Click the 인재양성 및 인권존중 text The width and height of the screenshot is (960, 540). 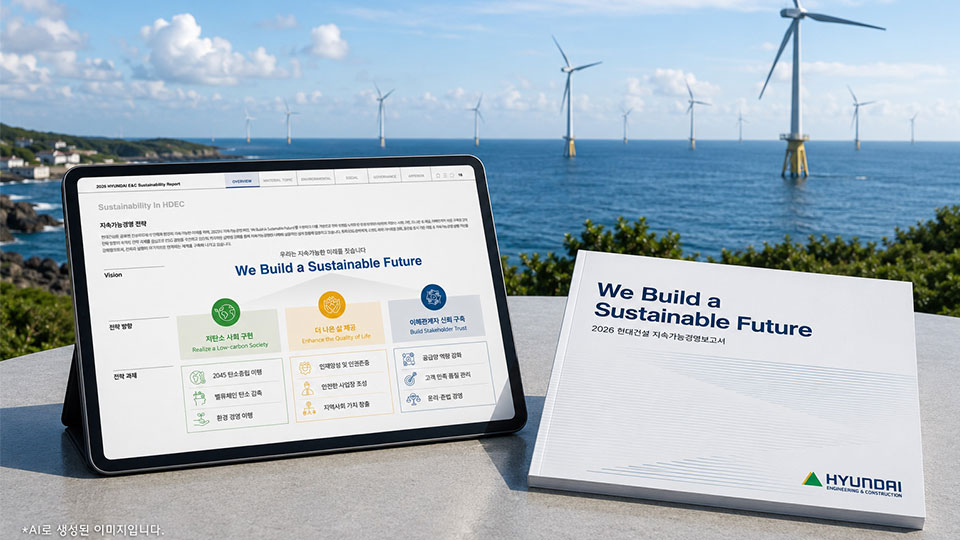(x=344, y=364)
